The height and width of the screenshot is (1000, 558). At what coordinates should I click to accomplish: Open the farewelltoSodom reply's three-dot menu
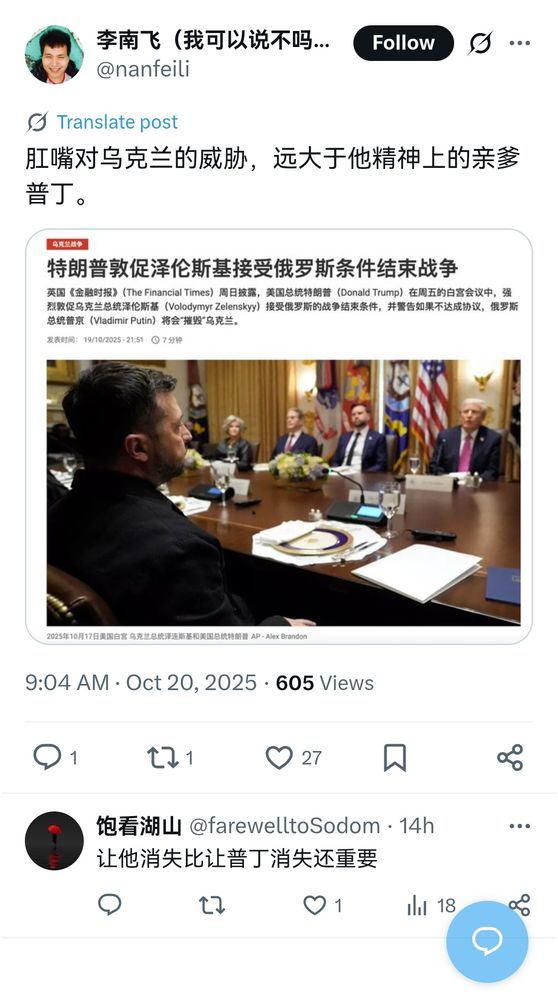click(x=520, y=826)
